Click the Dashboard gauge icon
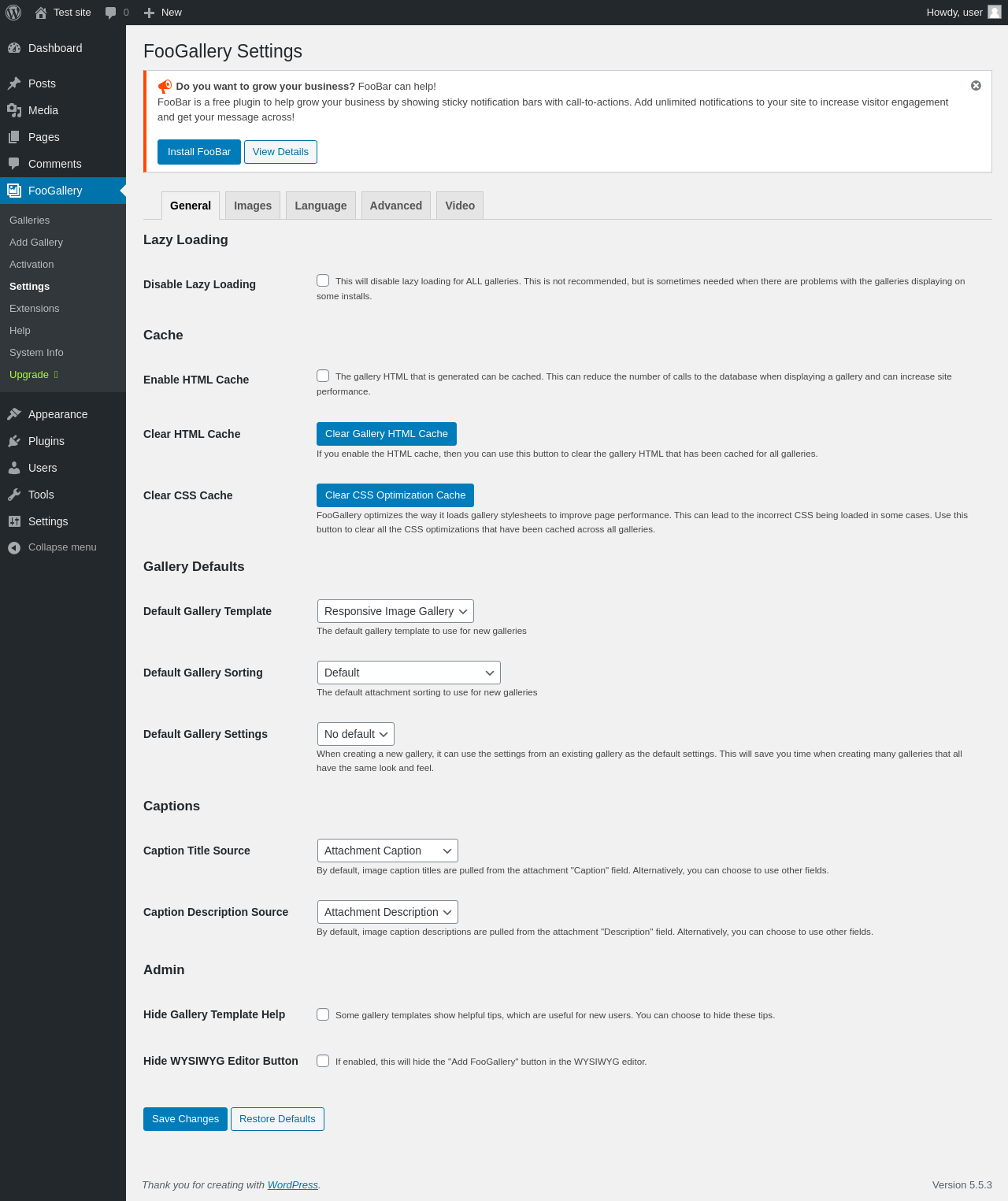Viewport: 1008px width, 1201px height. tap(14, 48)
